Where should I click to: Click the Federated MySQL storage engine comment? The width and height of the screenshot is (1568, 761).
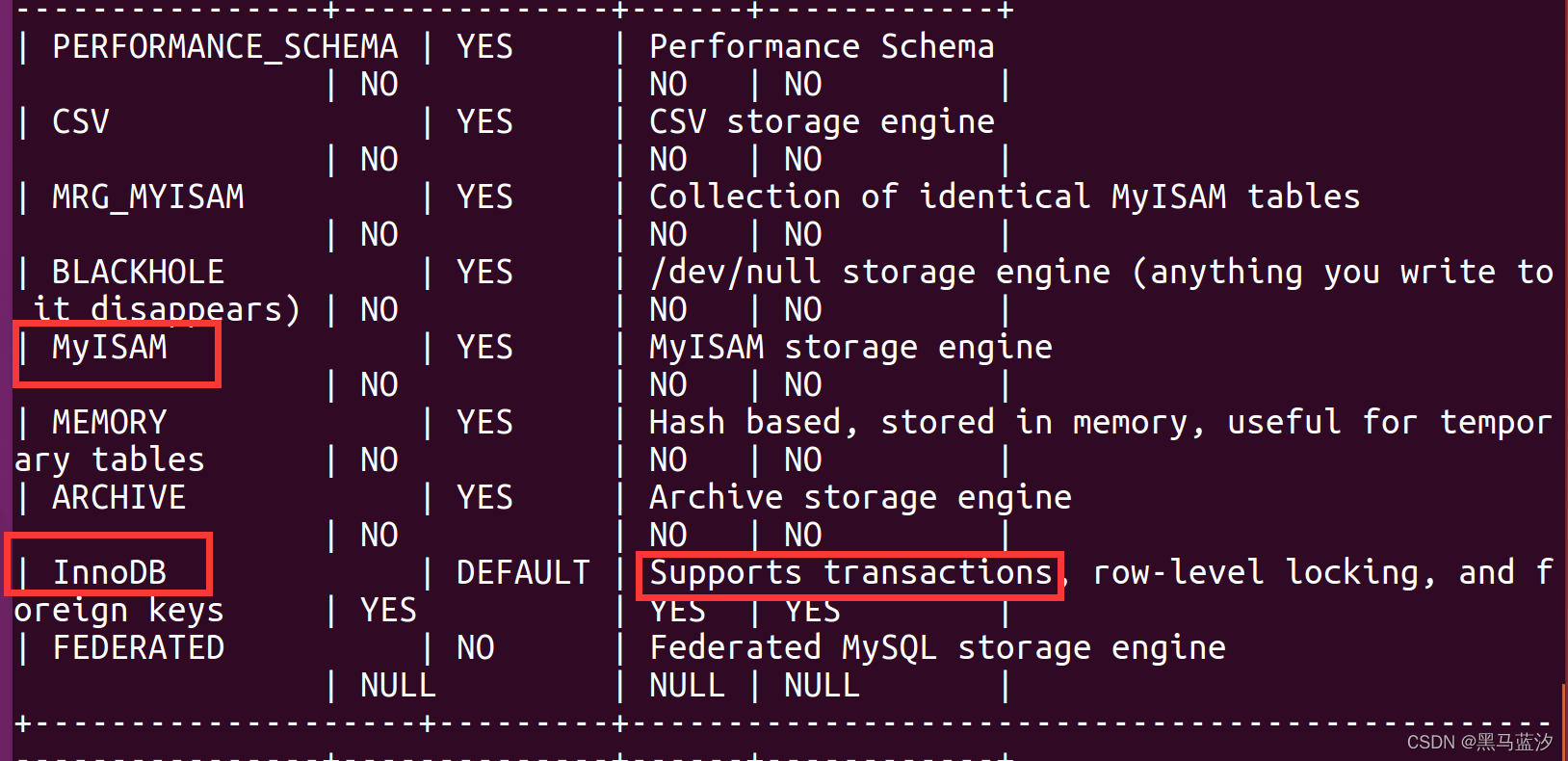[x=937, y=647]
